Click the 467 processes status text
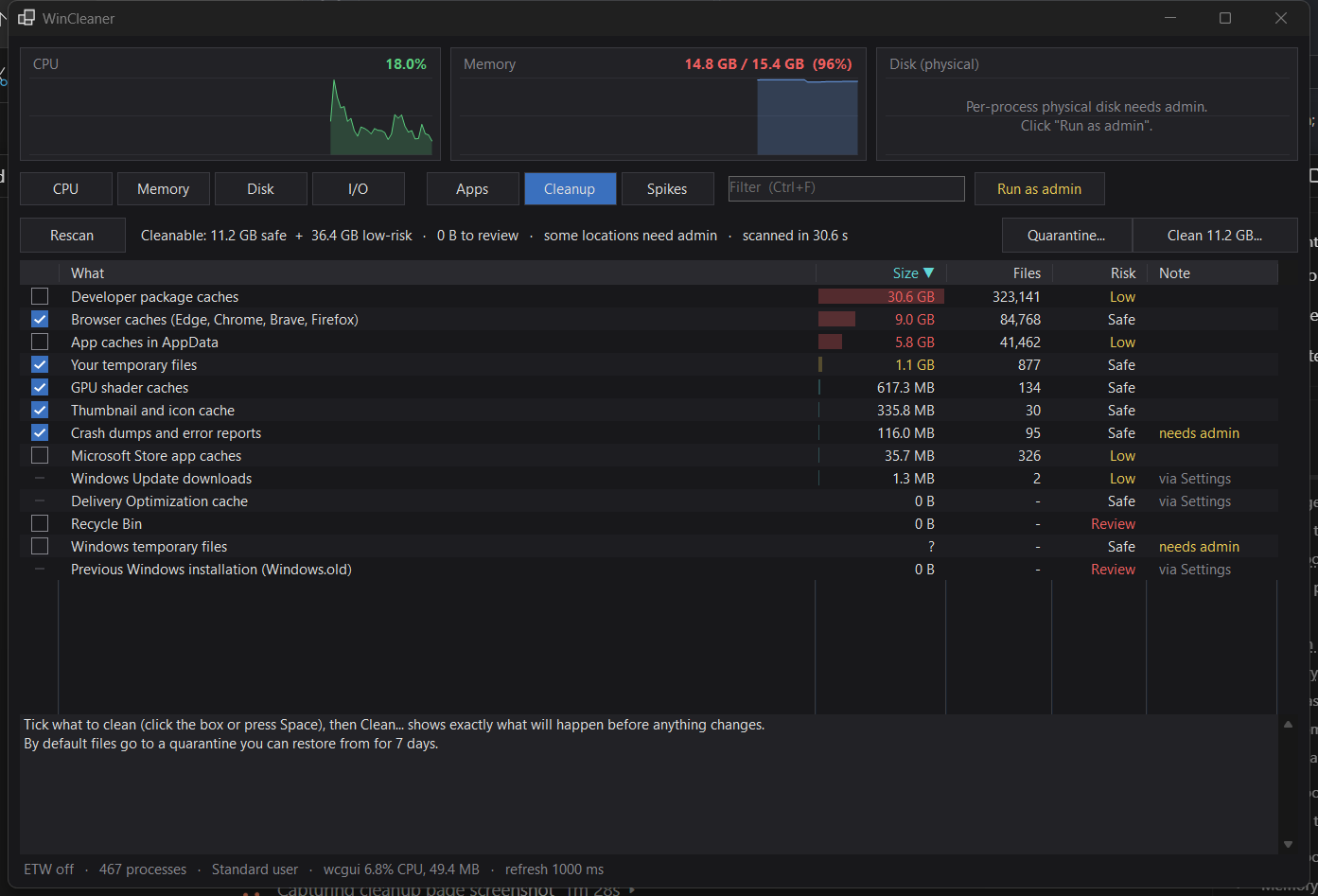 tap(143, 870)
